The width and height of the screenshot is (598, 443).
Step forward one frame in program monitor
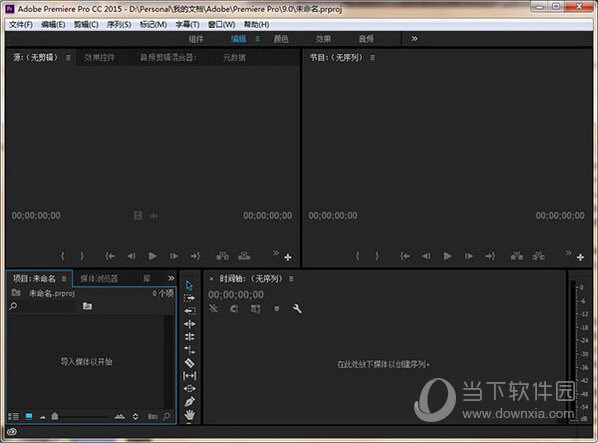click(x=469, y=256)
